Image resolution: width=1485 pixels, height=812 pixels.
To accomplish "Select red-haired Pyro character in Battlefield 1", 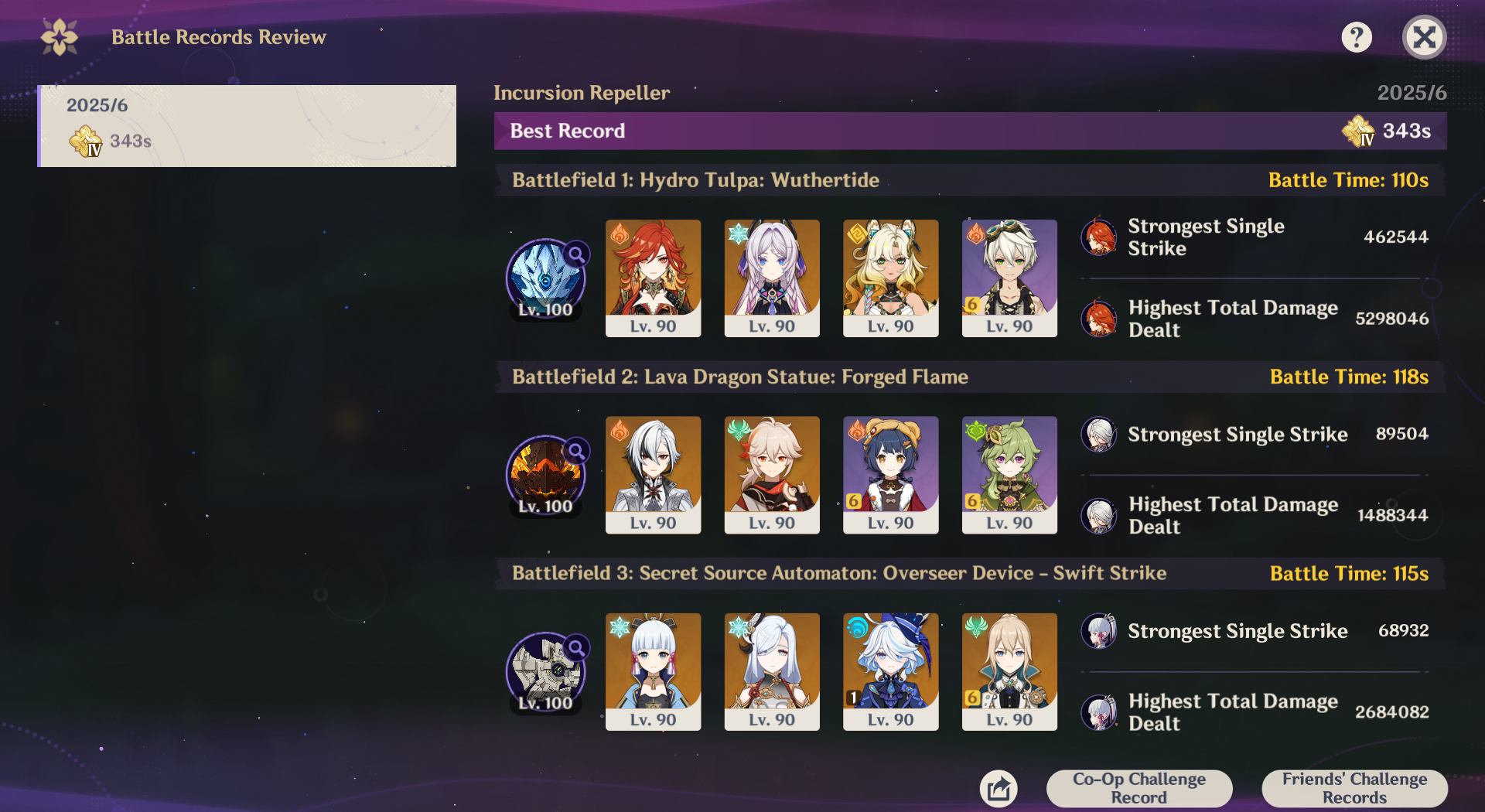I will (653, 278).
